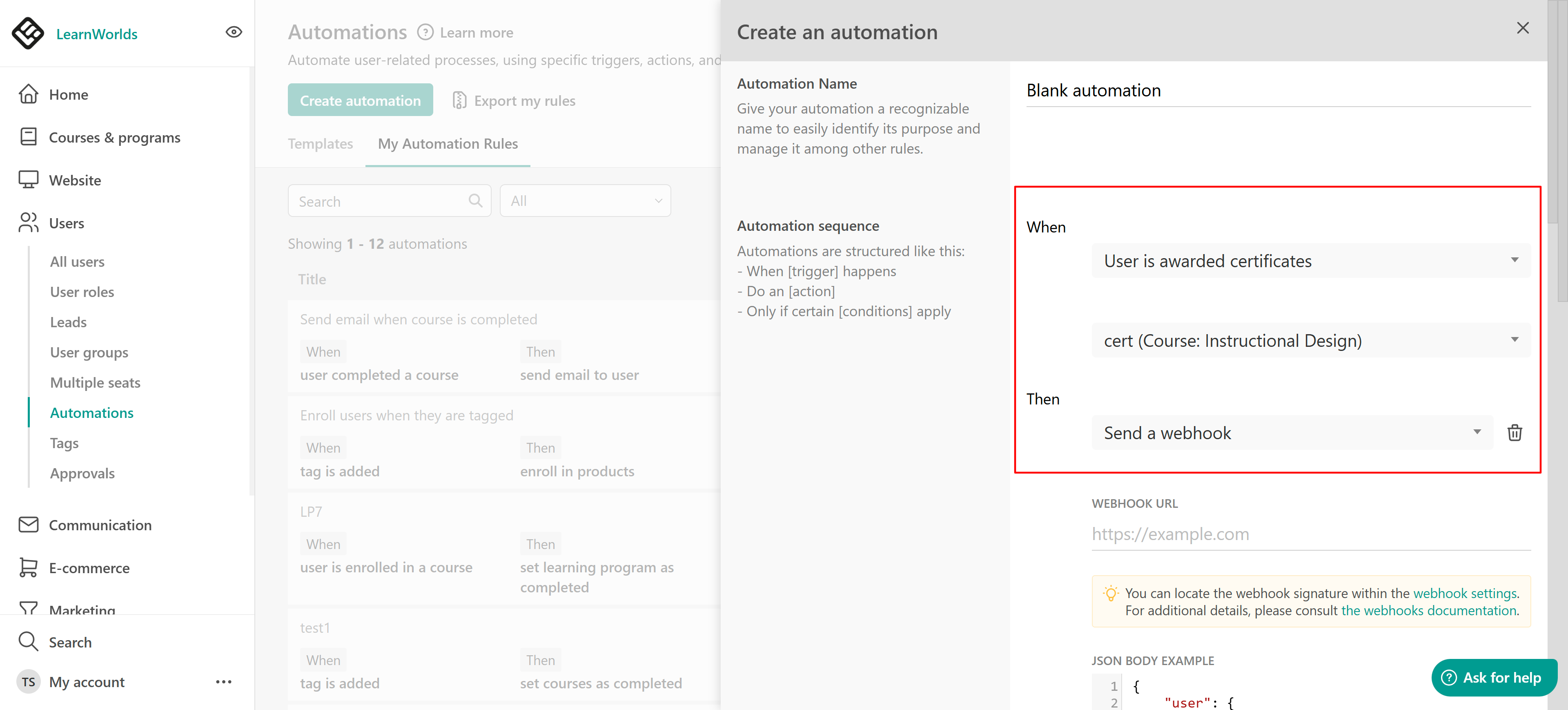
Task: Click the Ask for help button
Action: point(1494,677)
